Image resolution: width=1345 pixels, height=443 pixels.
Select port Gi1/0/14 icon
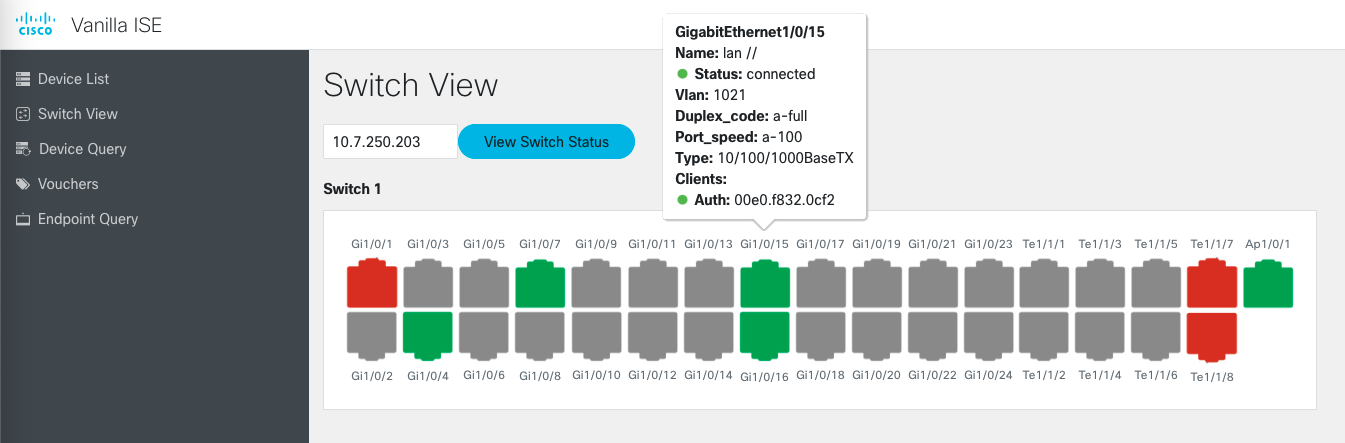(708, 336)
